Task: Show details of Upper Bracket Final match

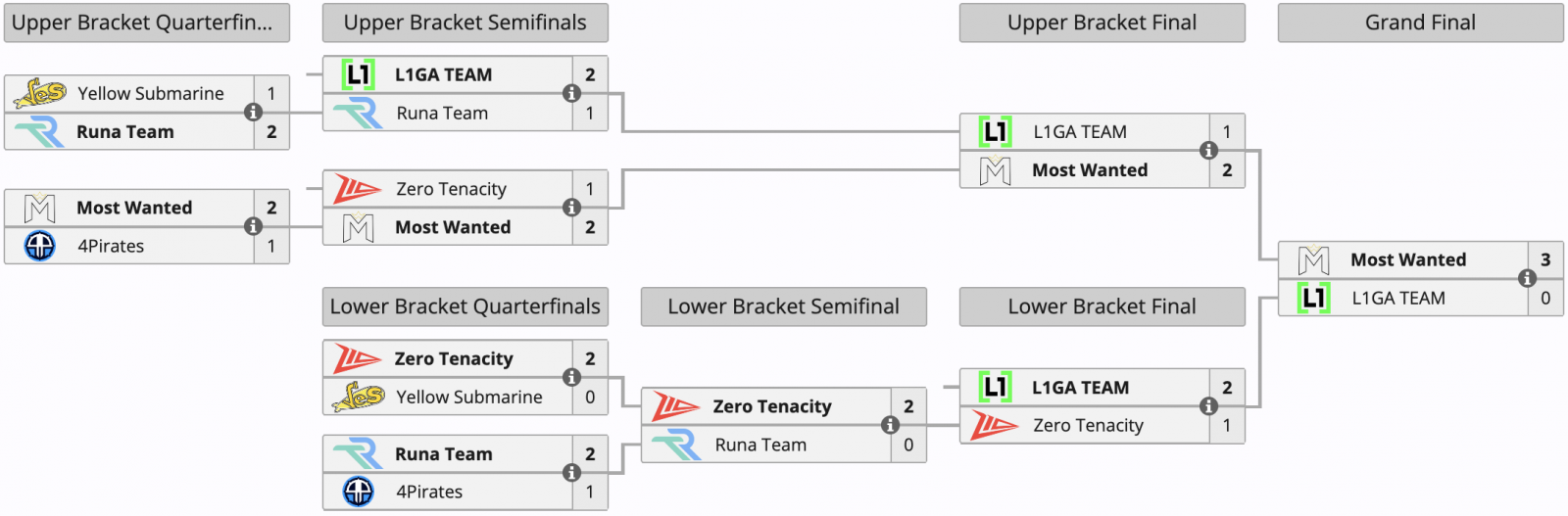Action: tap(1208, 150)
